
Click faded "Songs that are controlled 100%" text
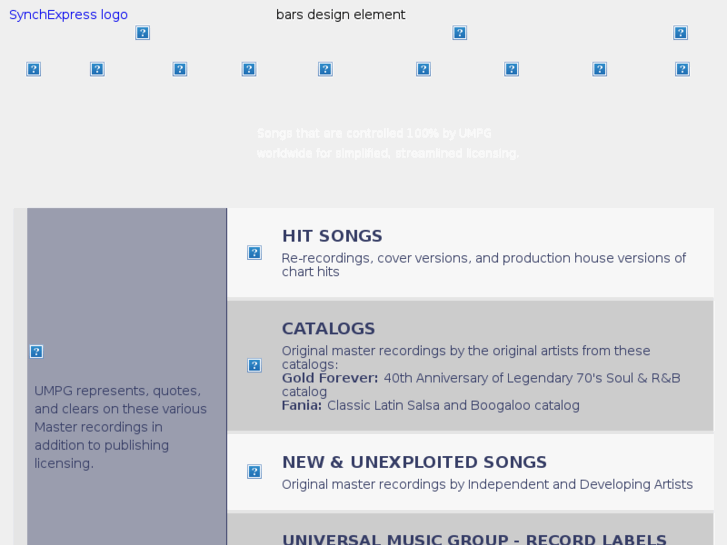[x=388, y=143]
